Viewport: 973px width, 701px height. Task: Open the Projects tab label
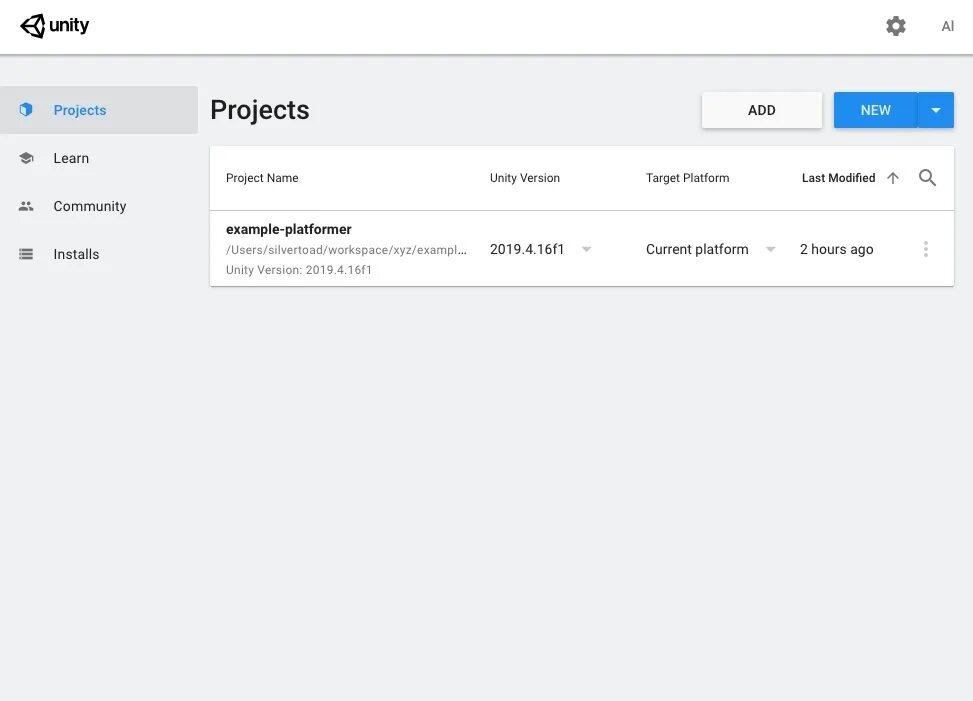[79, 110]
